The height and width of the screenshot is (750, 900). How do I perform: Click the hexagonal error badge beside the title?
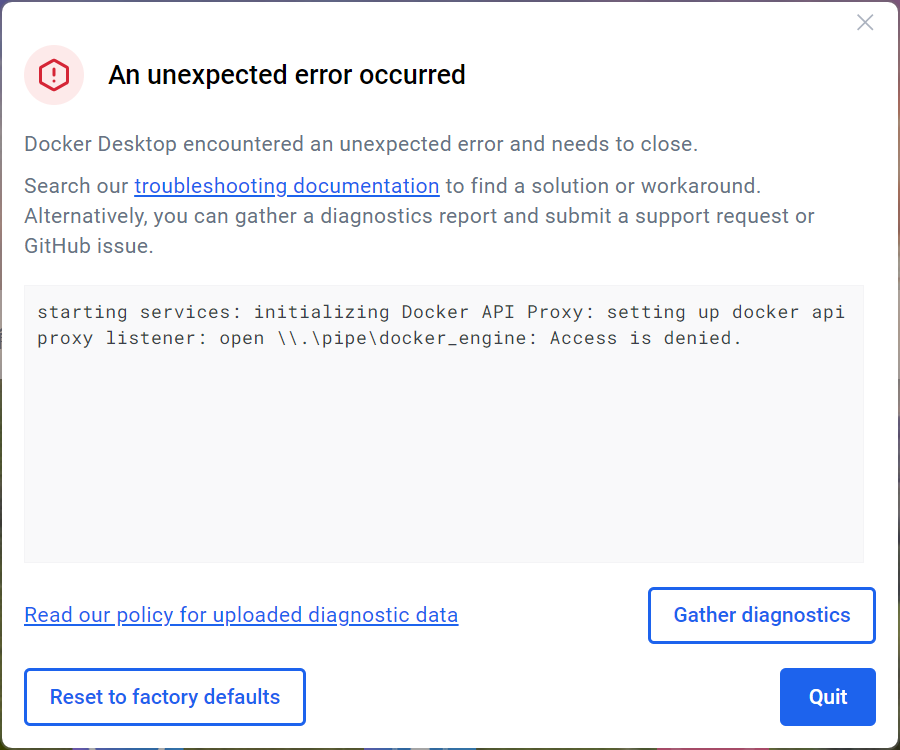click(x=53, y=75)
